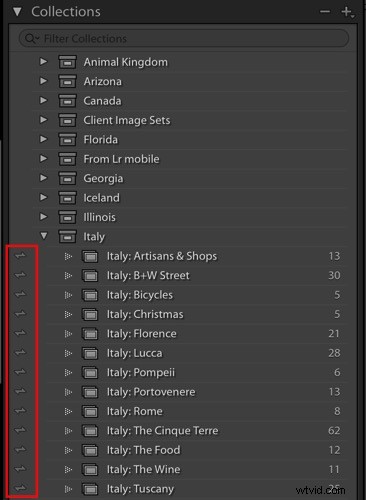The height and width of the screenshot is (500, 366).
Task: Collapse the Collections panel header triangle
Action: (17, 12)
